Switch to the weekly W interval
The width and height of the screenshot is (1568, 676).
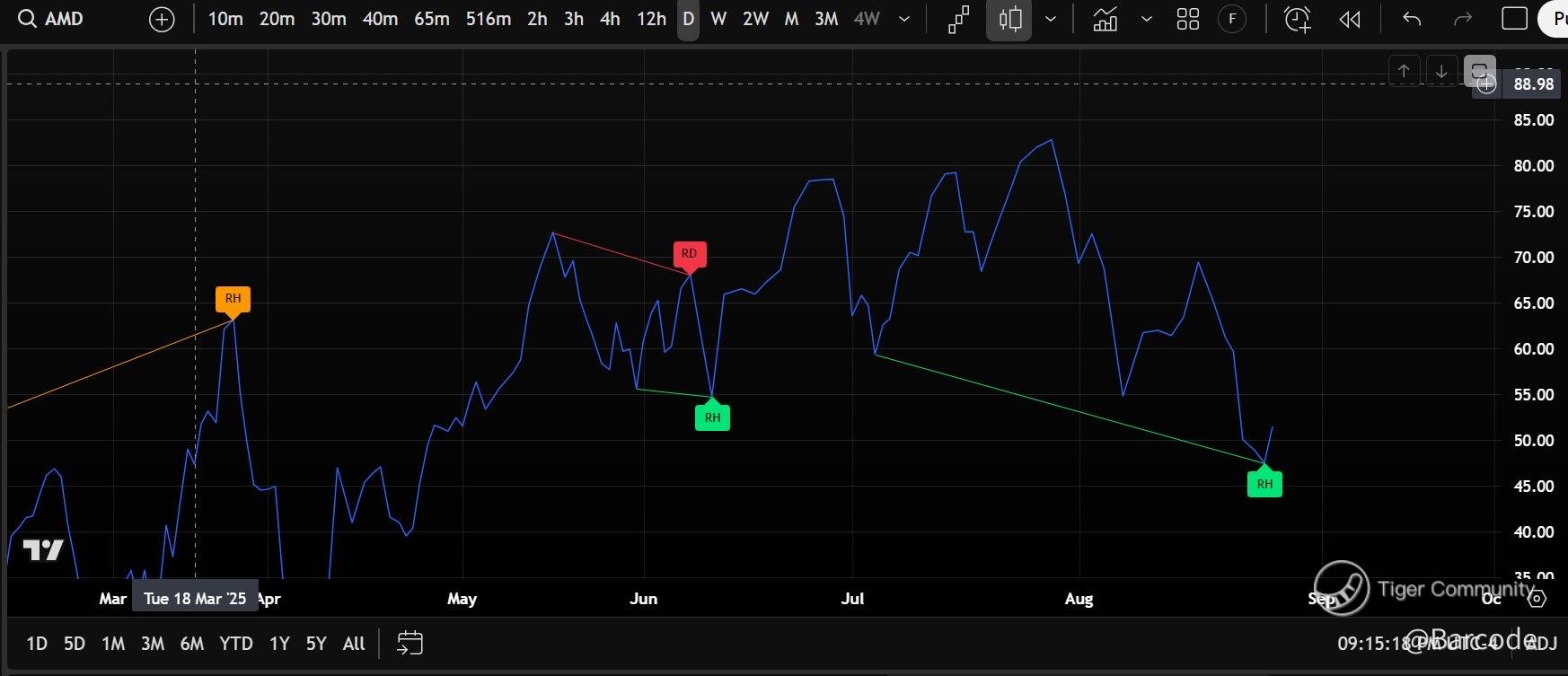point(718,19)
